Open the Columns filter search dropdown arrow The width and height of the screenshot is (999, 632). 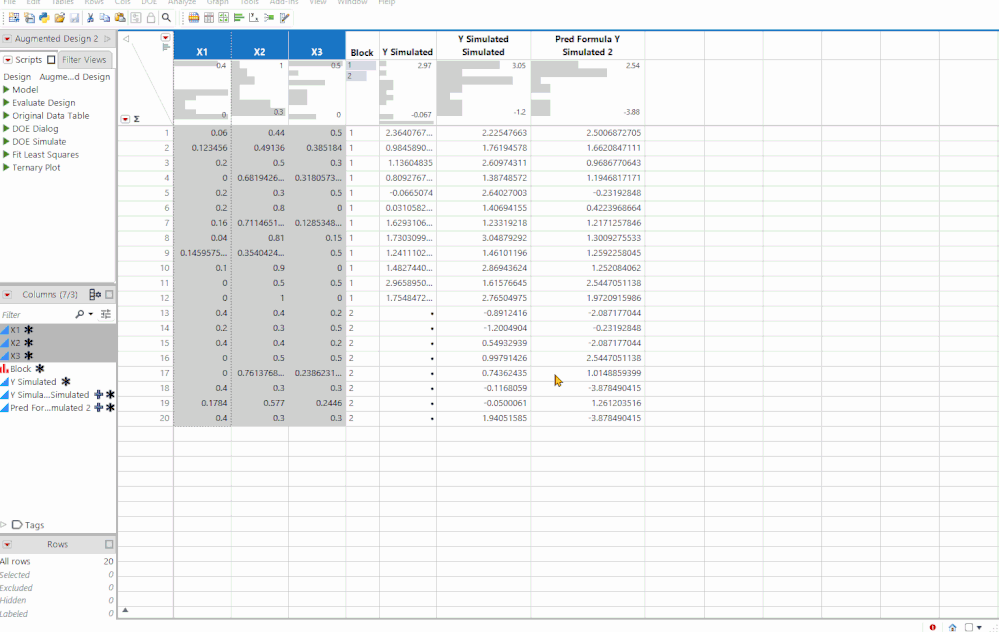click(90, 314)
